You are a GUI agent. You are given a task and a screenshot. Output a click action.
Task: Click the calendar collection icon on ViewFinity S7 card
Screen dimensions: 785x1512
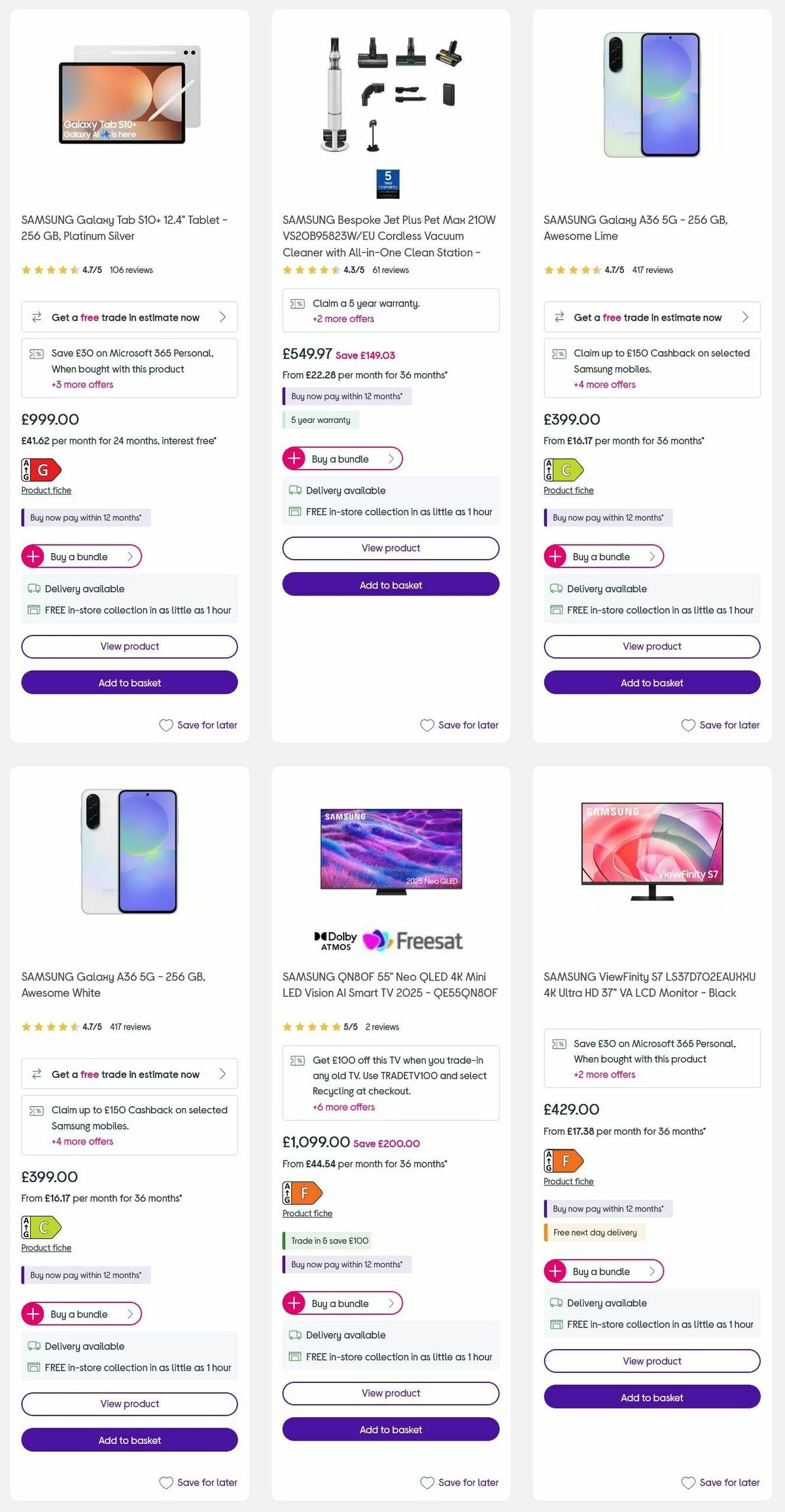point(557,1323)
